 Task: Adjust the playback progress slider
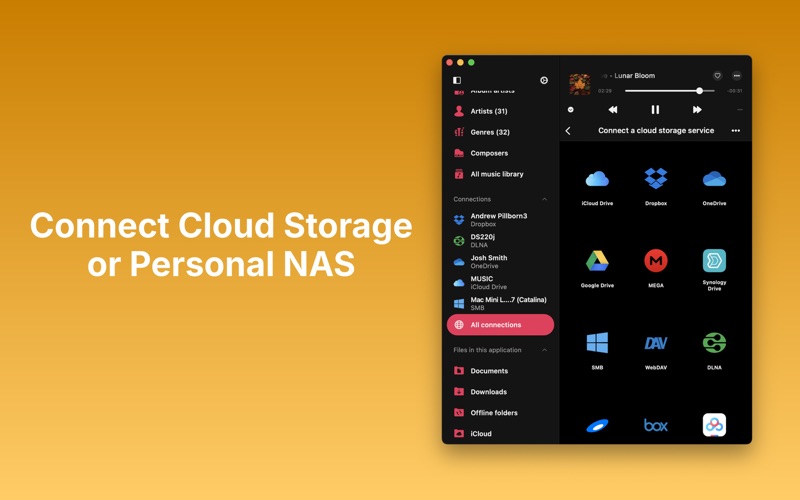coord(669,91)
